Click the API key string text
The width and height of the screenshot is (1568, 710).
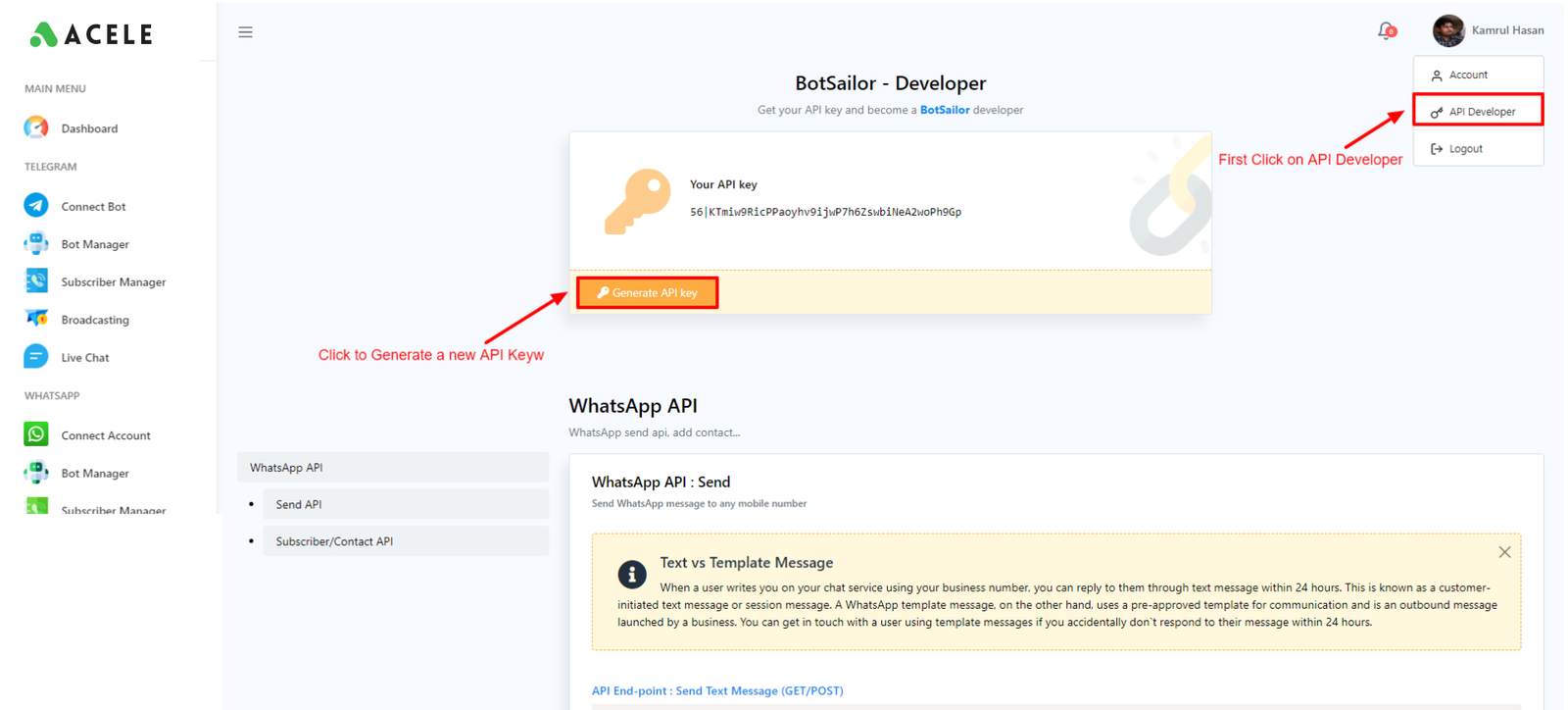(825, 212)
